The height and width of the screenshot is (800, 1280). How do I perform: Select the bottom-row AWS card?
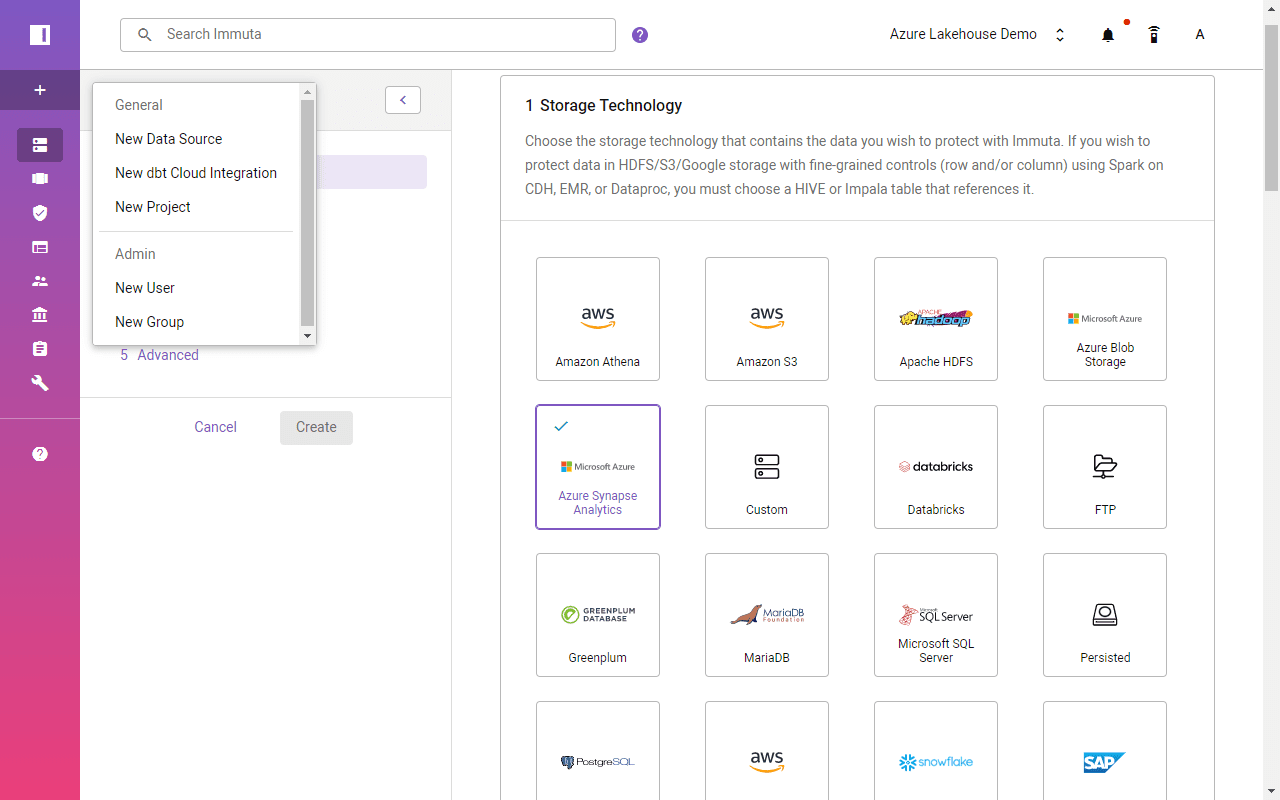(x=767, y=750)
